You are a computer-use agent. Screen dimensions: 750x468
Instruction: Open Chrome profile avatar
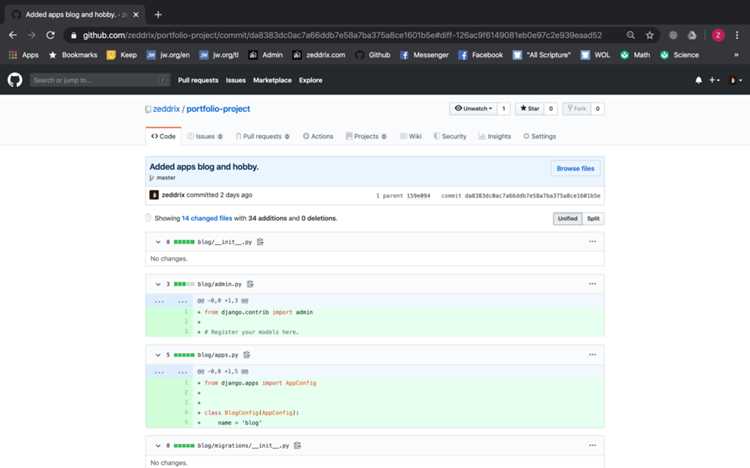tap(718, 35)
